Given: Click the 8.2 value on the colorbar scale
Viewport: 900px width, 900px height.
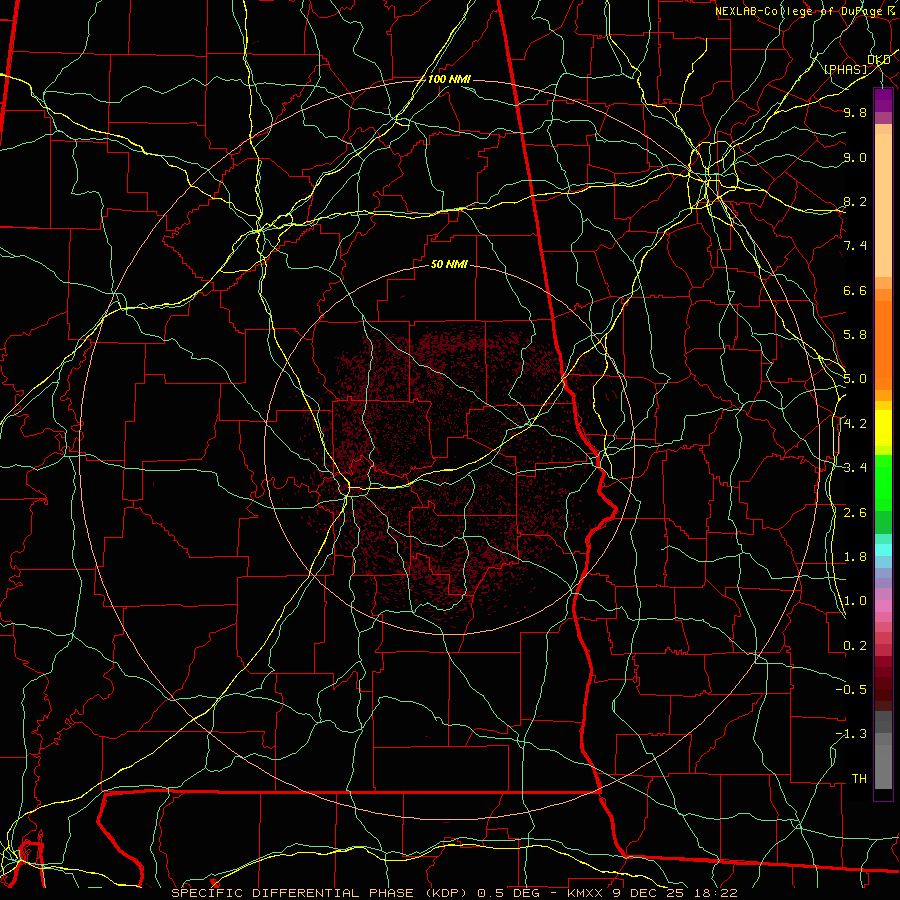Looking at the screenshot, I should point(855,201).
